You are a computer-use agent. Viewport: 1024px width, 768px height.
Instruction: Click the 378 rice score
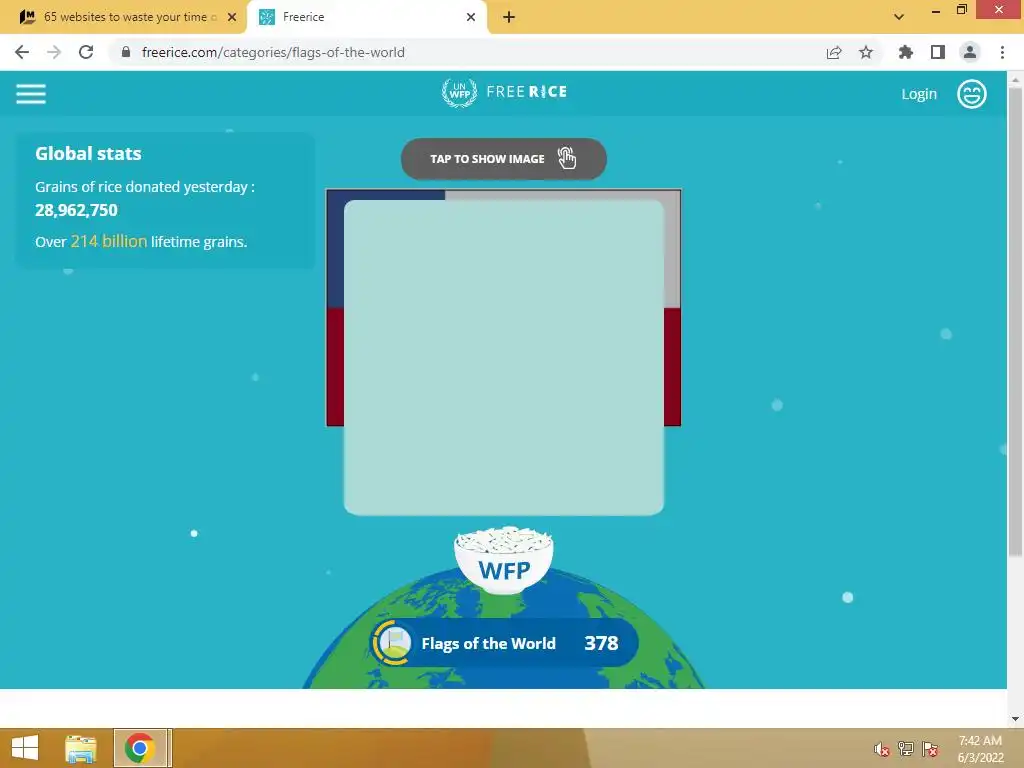[x=601, y=643]
